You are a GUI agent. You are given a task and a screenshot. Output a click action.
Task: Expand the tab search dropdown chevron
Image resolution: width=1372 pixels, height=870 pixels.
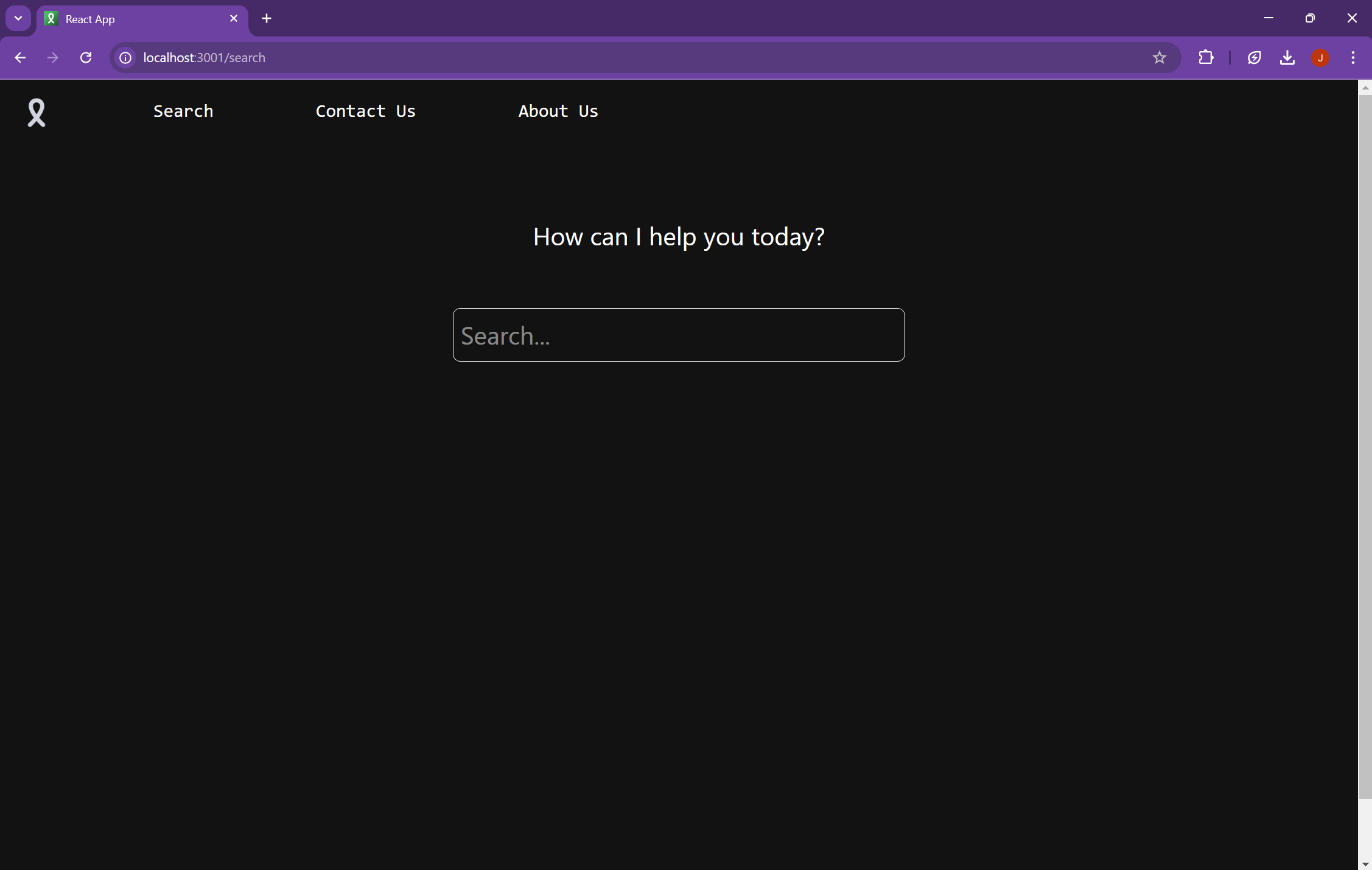coord(18,18)
